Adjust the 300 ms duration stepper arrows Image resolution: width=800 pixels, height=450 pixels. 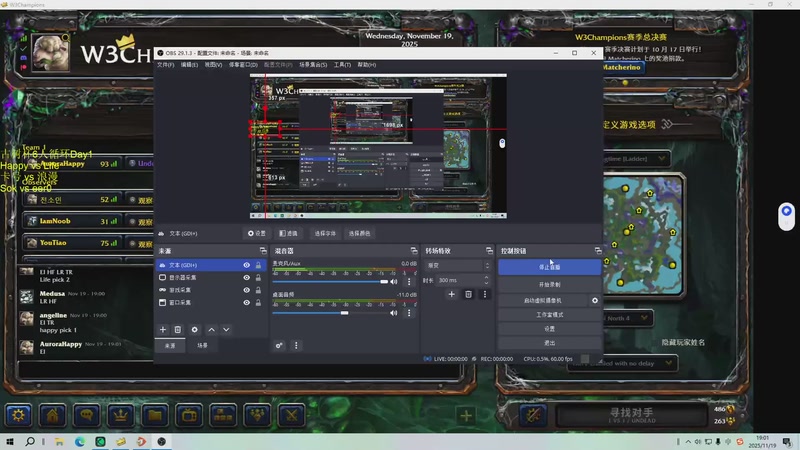486,280
